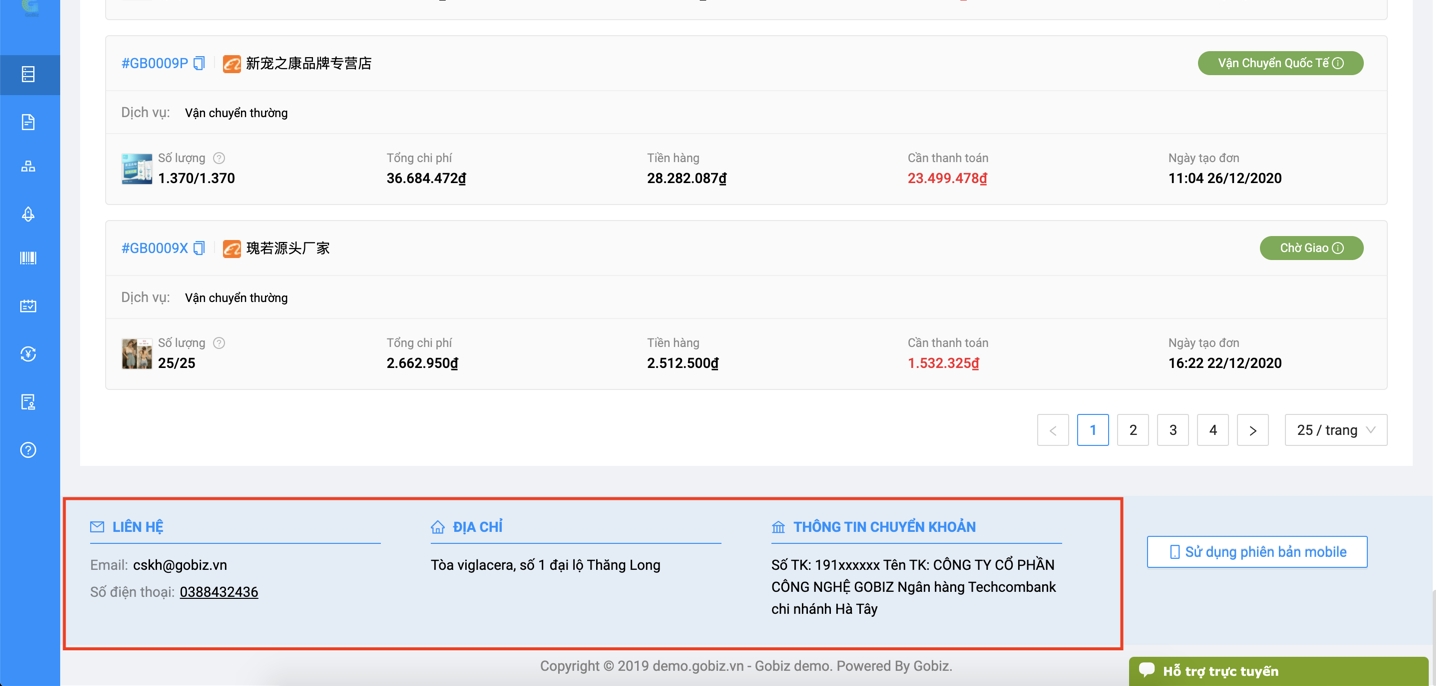This screenshot has width=1437, height=686.
Task: Click Sử dụng phiên bản mobile button
Action: pos(1256,552)
